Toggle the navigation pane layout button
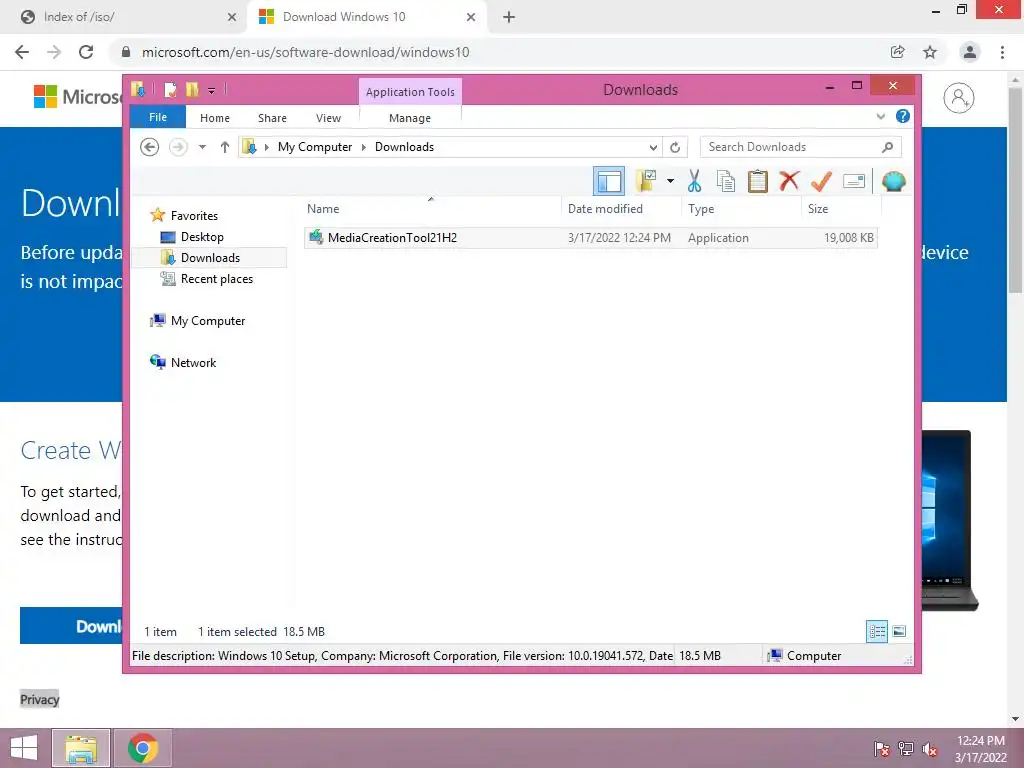 coord(609,182)
